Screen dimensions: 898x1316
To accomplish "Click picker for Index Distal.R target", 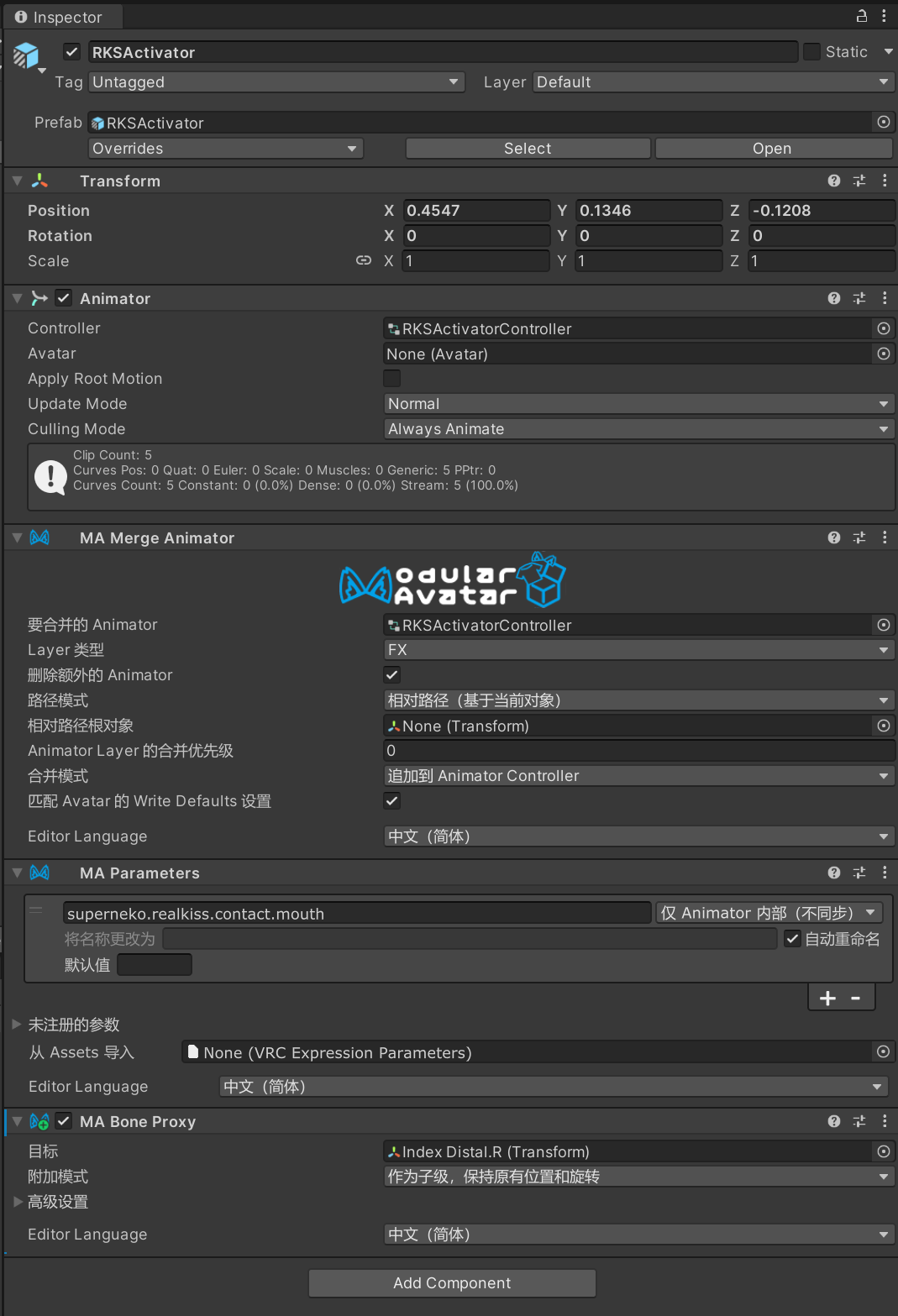I will (883, 1151).
